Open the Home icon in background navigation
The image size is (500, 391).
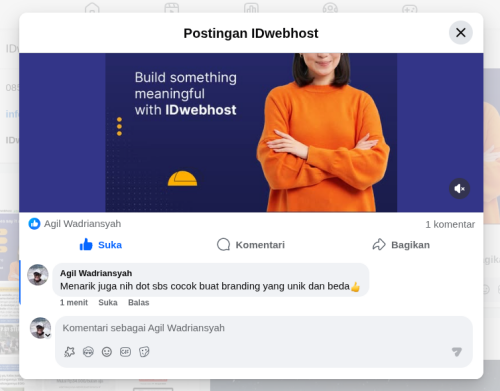[92, 8]
